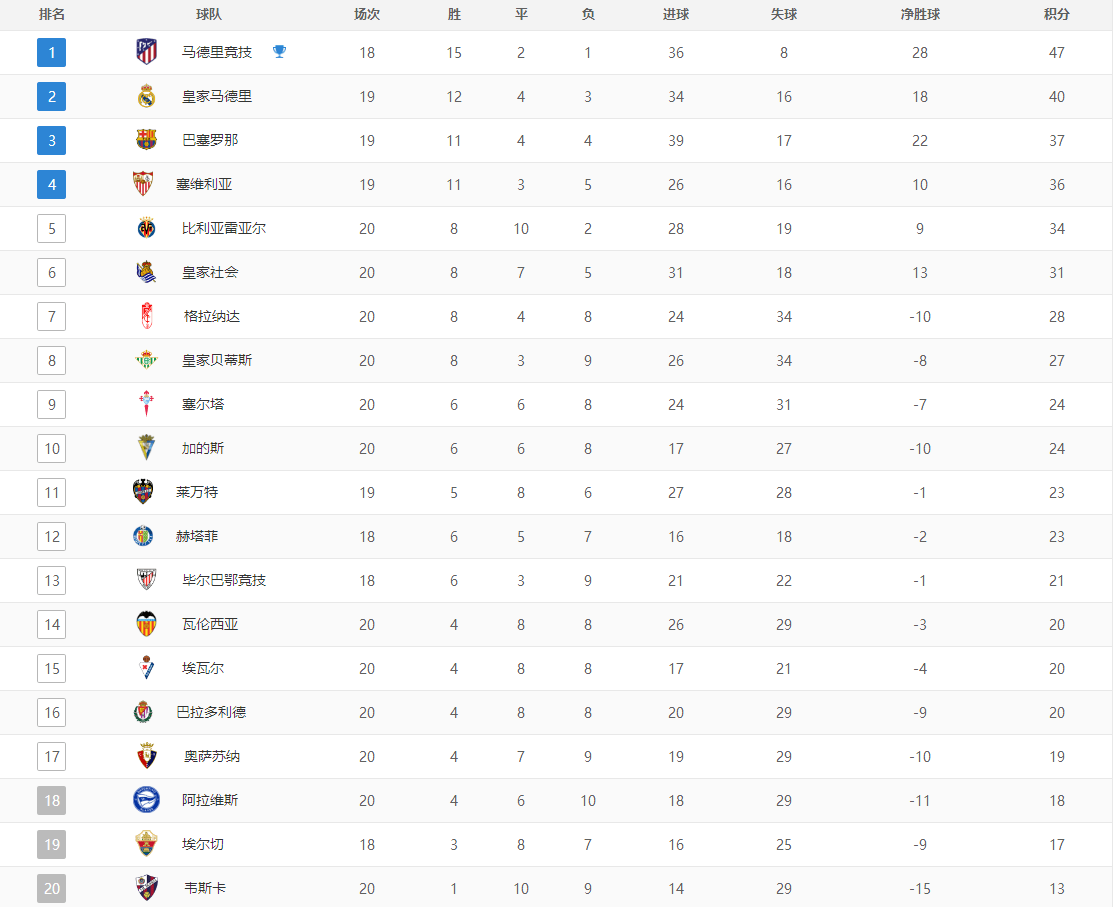Click the blue rank 1 badge
The height and width of the screenshot is (907, 1113).
coord(52,52)
